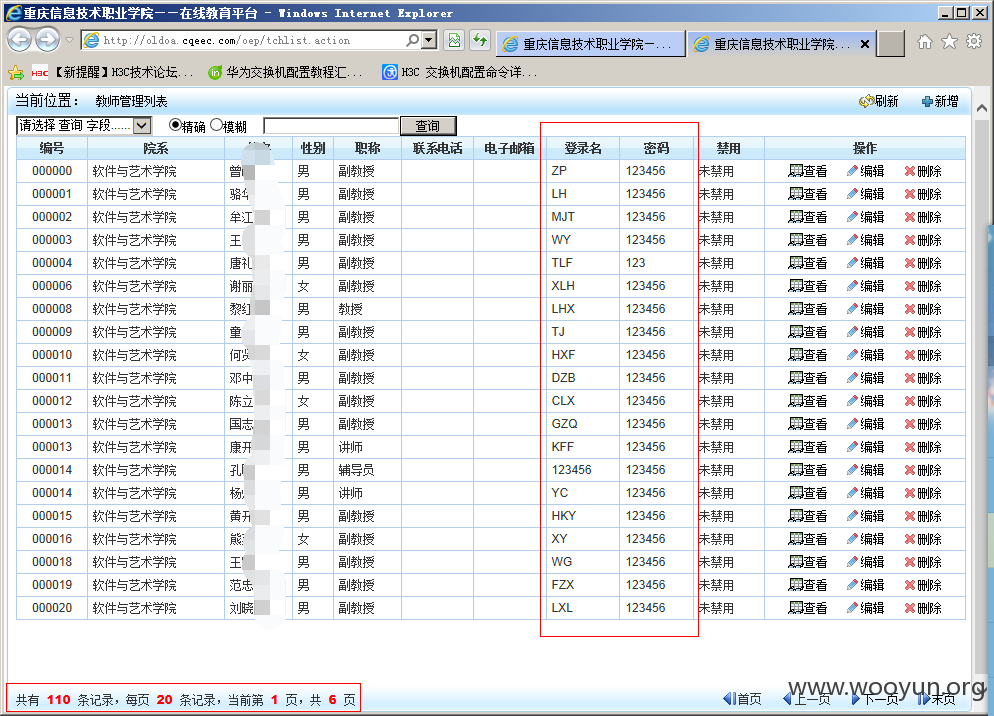The image size is (994, 716).
Task: Focus the query text input field
Action: tap(331, 126)
